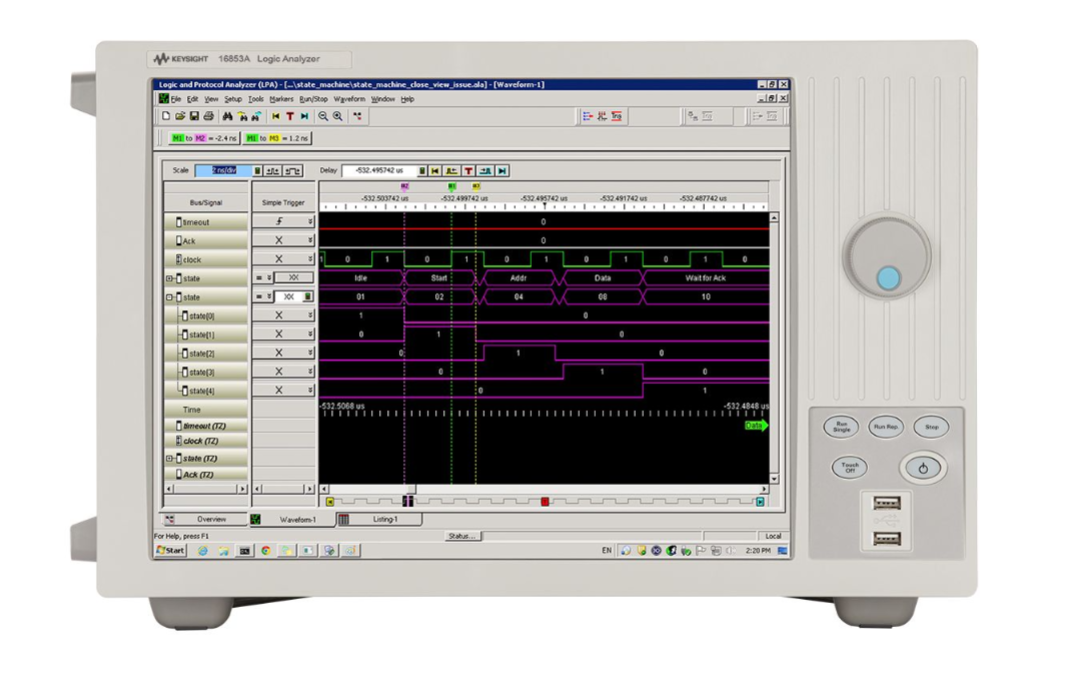This screenshot has height=694, width=1075.
Task: Click the New document icon
Action: click(165, 115)
